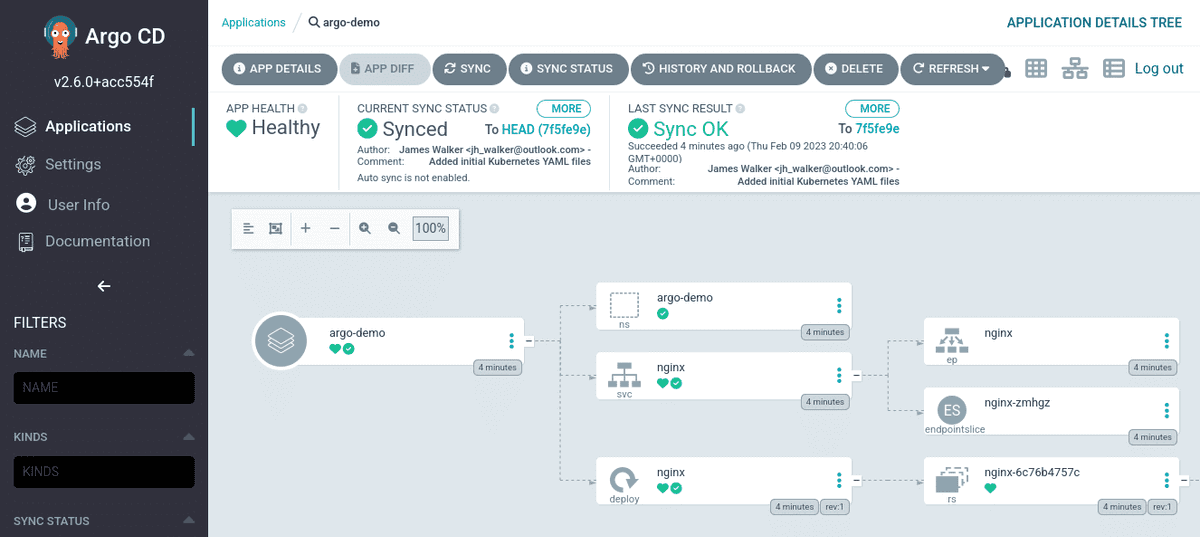The height and width of the screenshot is (537, 1200).
Task: Focus the NAME filter input field
Action: pos(104,388)
